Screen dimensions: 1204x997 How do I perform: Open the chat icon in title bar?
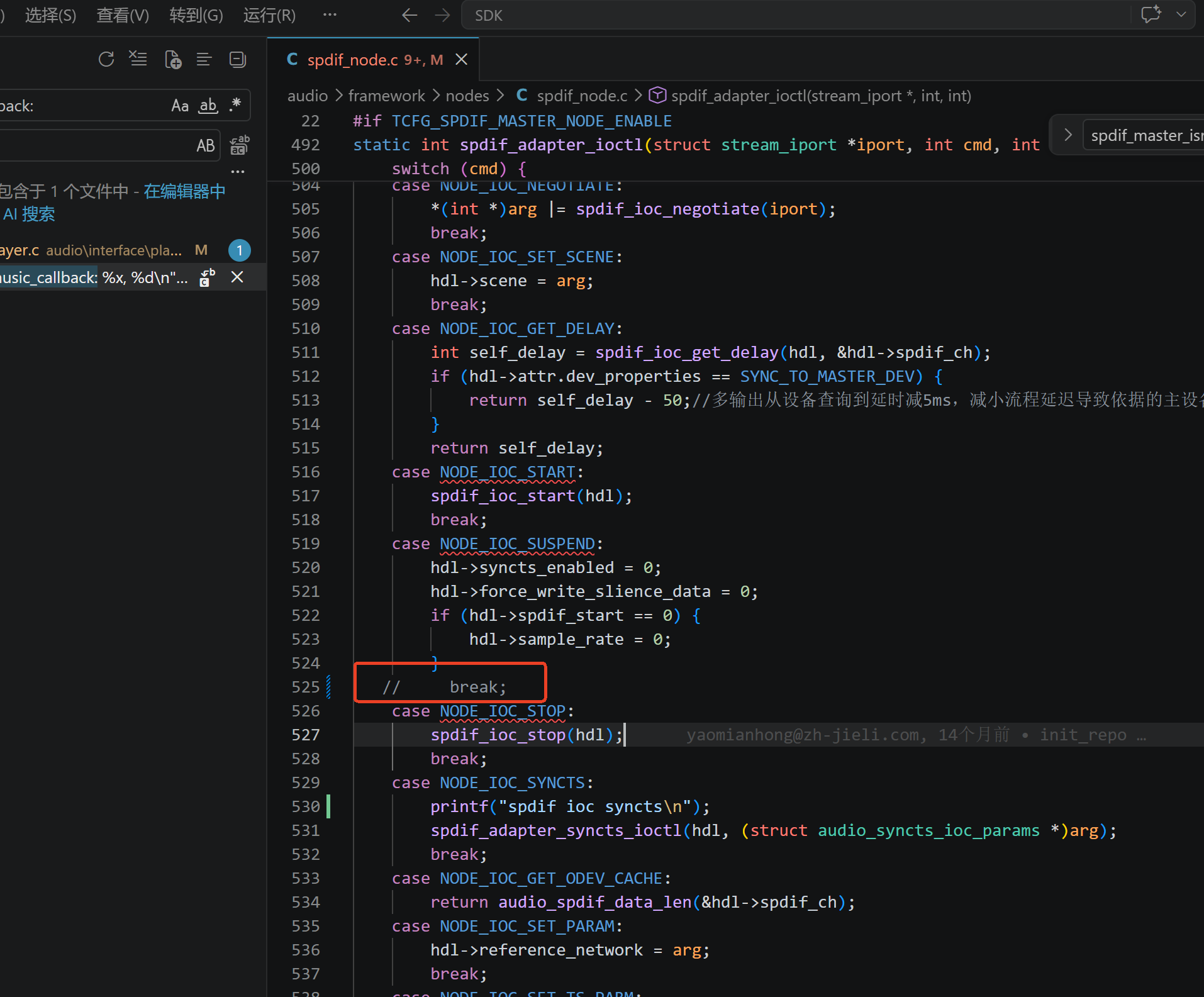[x=1151, y=14]
